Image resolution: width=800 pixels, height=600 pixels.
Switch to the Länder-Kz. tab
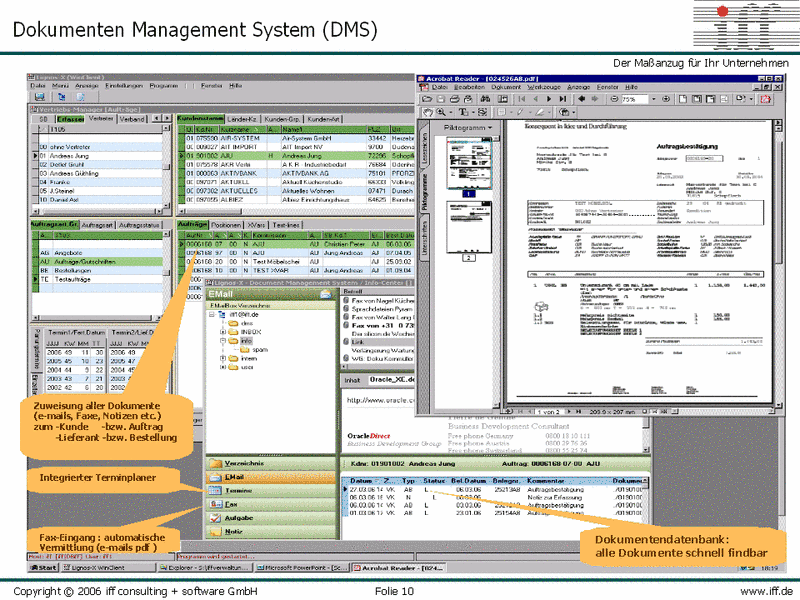242,119
